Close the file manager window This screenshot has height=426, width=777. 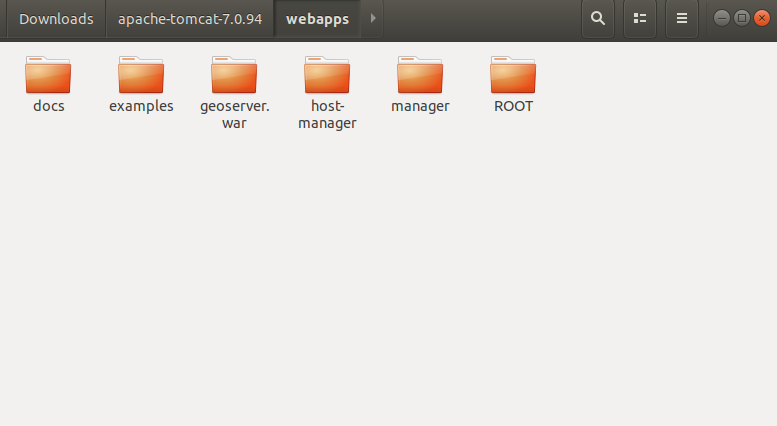click(761, 18)
